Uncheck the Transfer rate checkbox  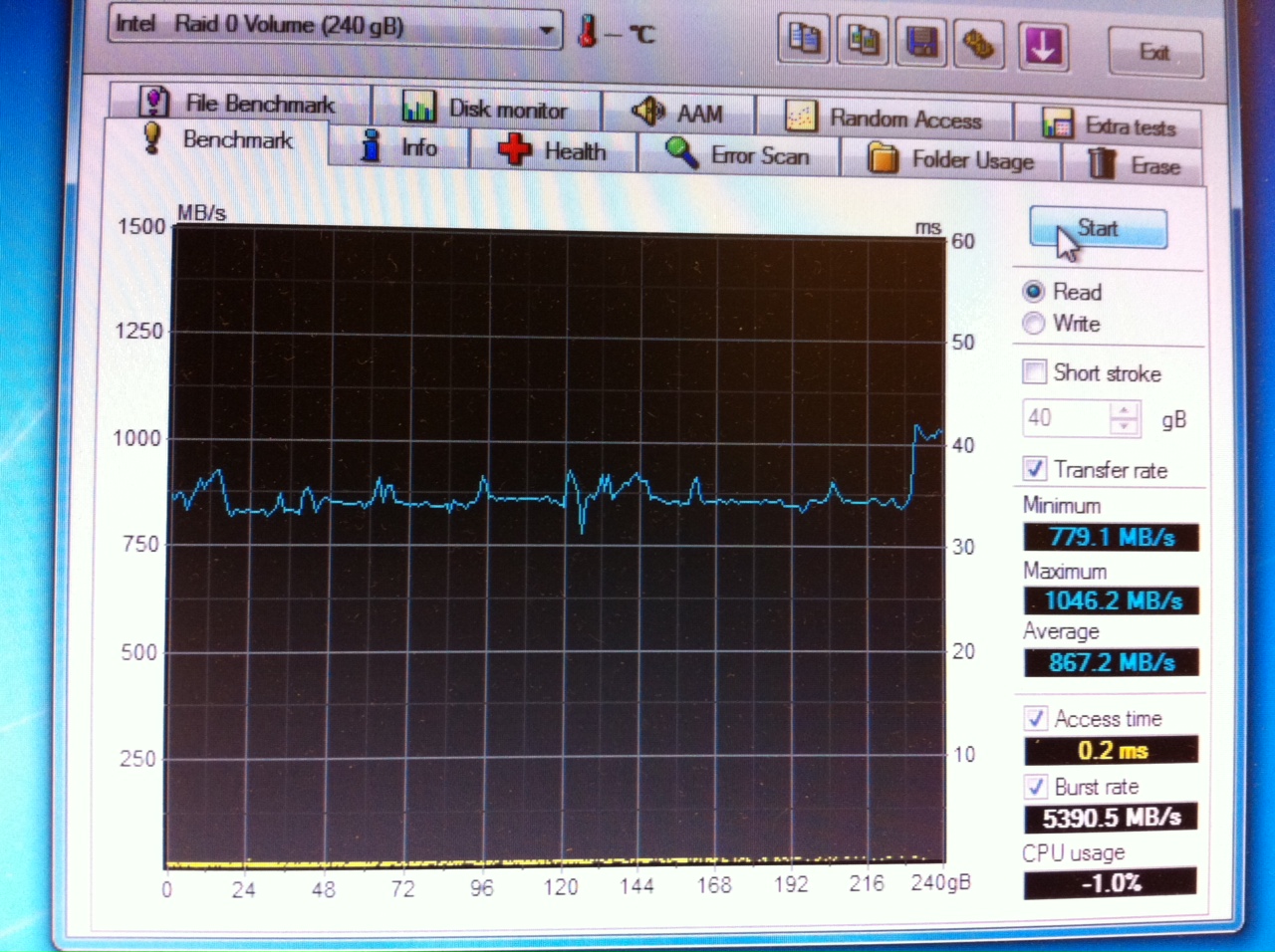tap(1035, 469)
